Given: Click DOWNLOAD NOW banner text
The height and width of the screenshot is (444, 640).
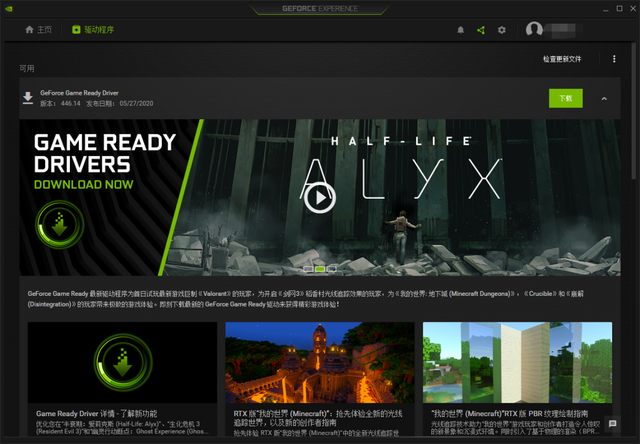Looking at the screenshot, I should pos(84,184).
